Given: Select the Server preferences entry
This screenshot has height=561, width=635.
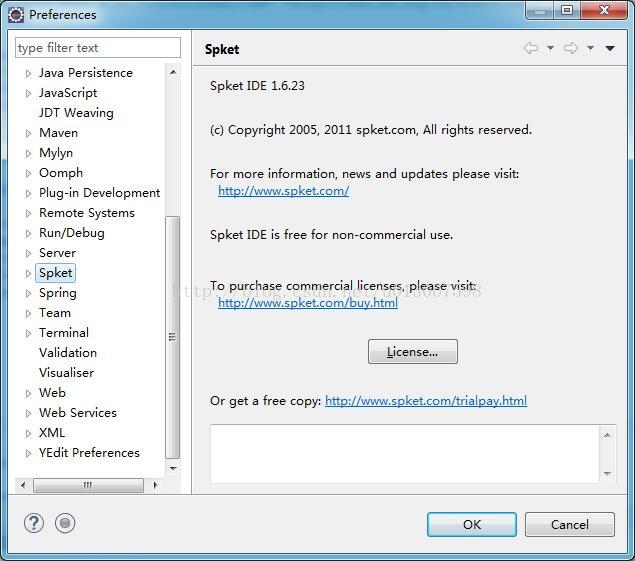Looking at the screenshot, I should point(57,252).
